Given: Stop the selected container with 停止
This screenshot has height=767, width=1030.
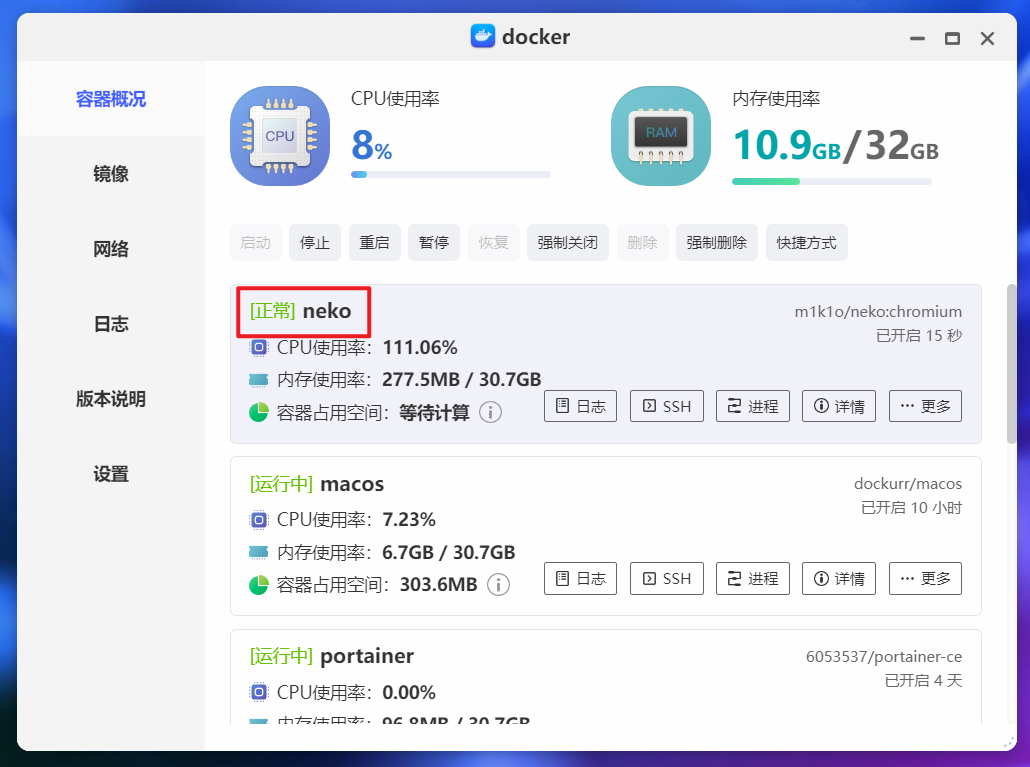Looking at the screenshot, I should (315, 242).
